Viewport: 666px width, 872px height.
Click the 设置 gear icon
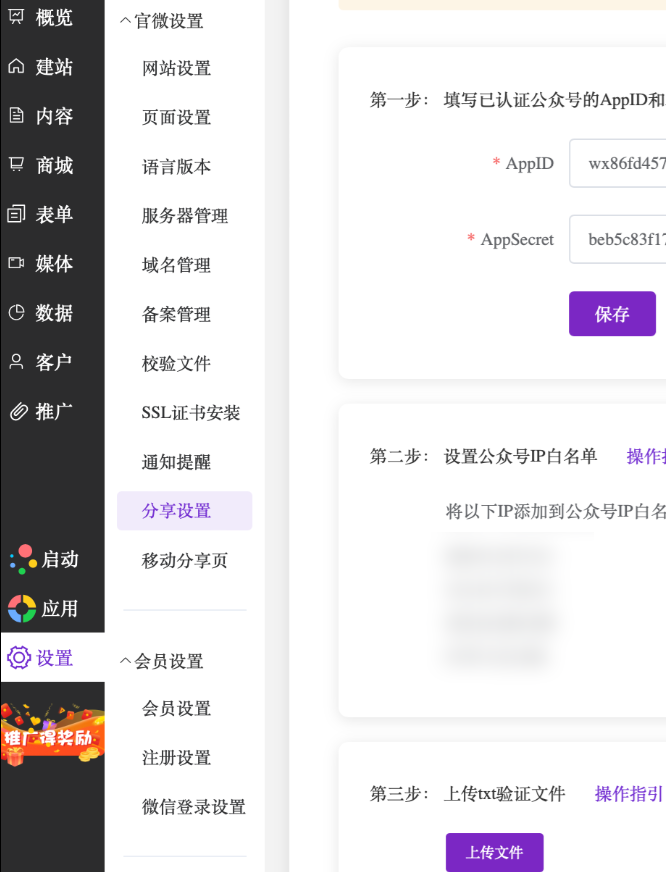(x=19, y=657)
